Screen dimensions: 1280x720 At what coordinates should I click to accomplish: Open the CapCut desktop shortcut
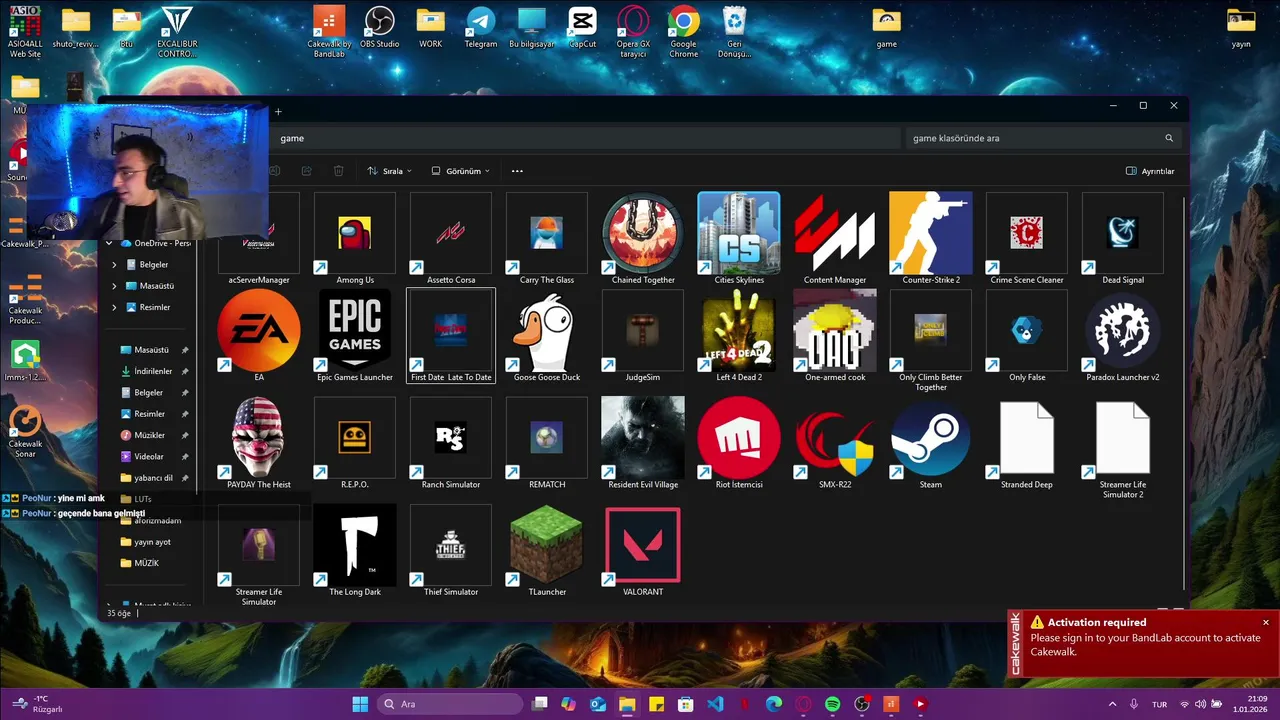[582, 28]
